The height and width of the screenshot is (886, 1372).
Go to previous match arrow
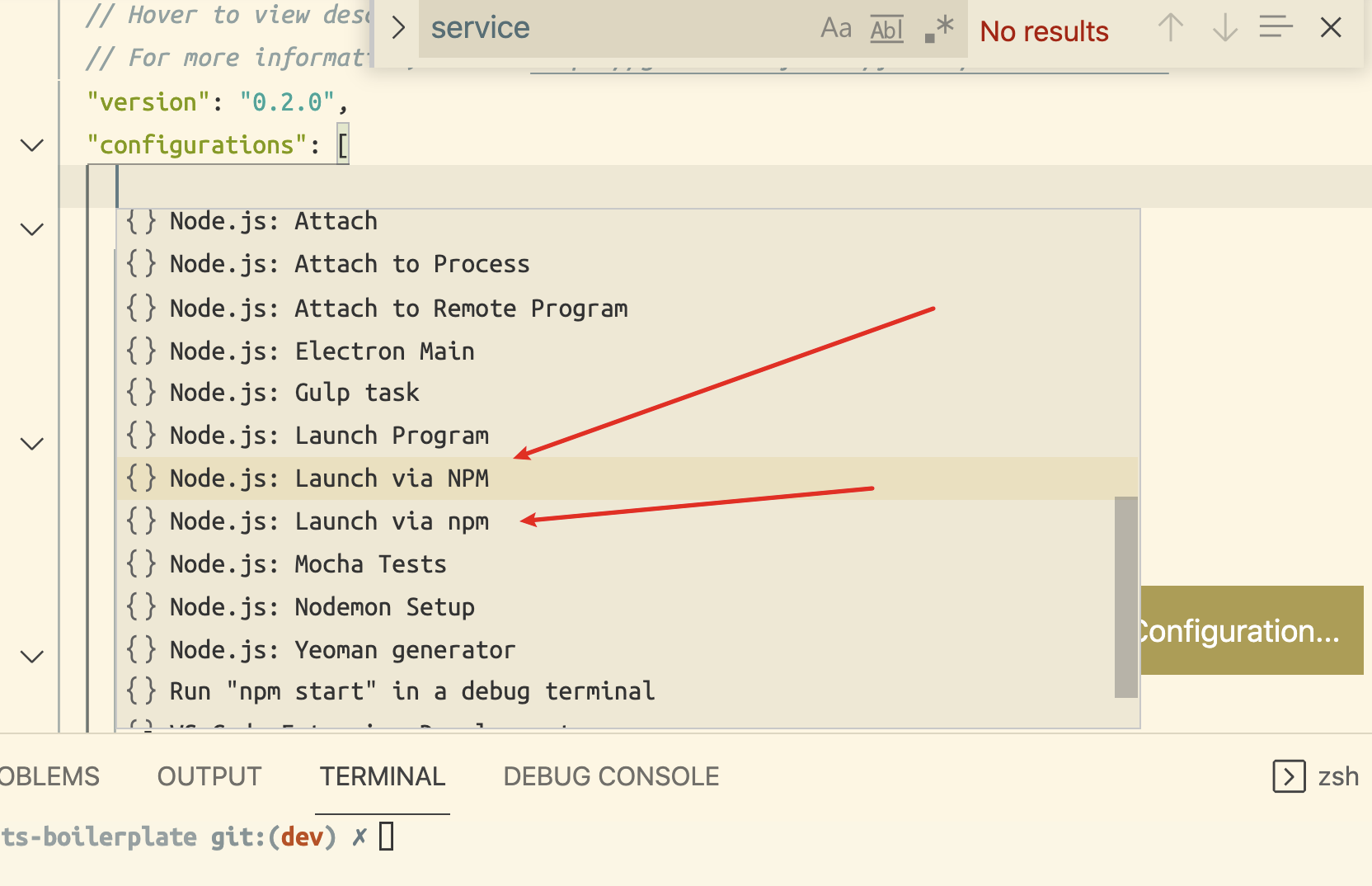click(x=1170, y=28)
